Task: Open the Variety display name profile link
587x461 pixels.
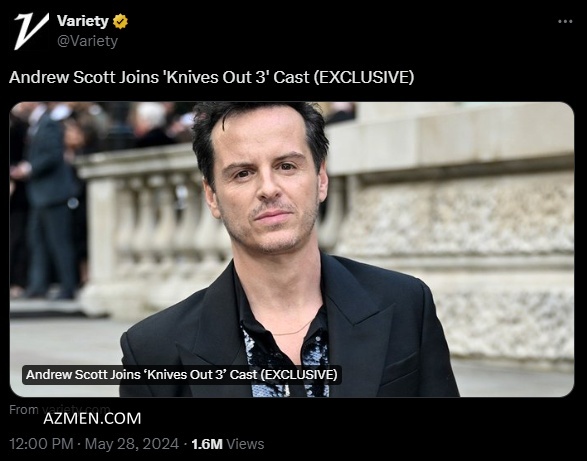Action: 83,21
